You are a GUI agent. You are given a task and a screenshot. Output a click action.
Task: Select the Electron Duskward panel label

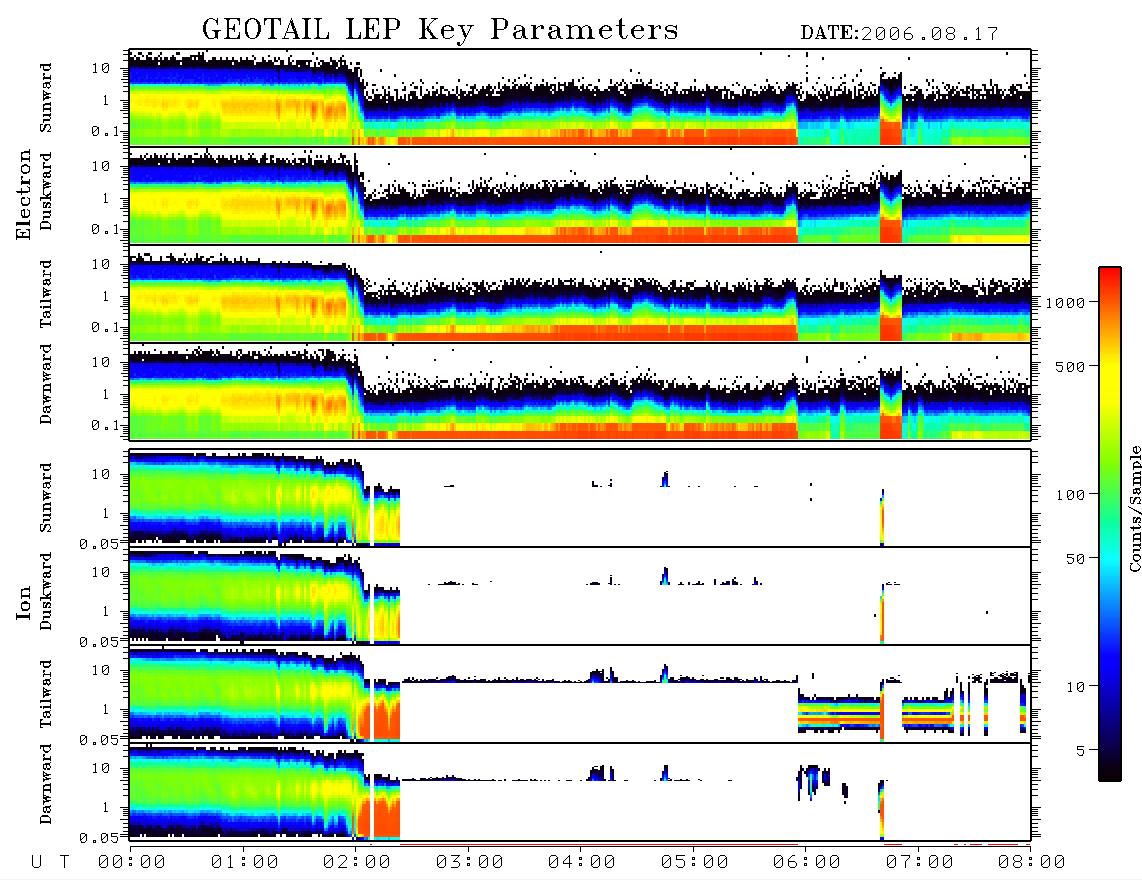pos(46,191)
